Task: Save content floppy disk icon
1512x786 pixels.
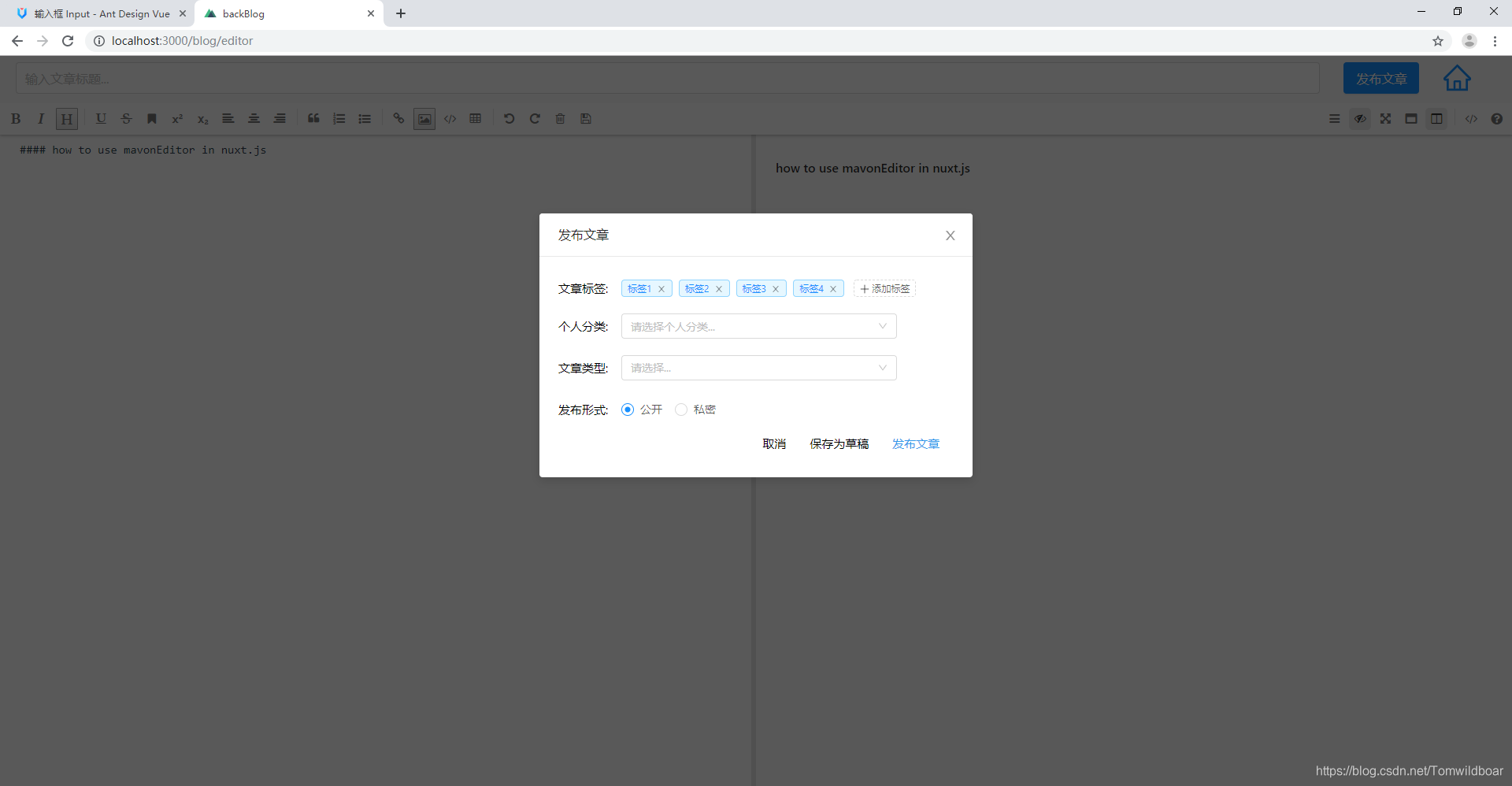Action: 586,119
